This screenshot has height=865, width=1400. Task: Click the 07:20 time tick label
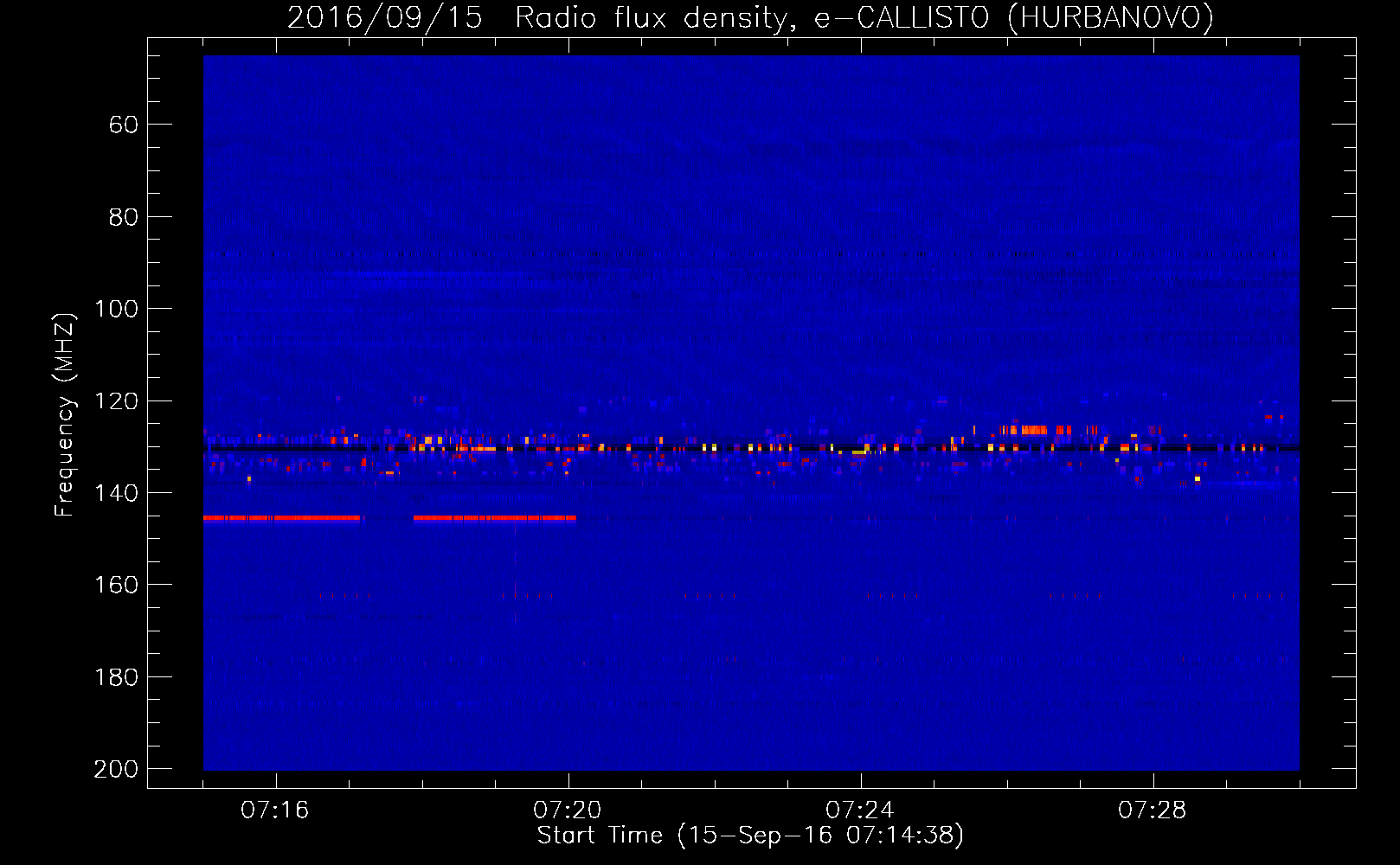[x=568, y=810]
